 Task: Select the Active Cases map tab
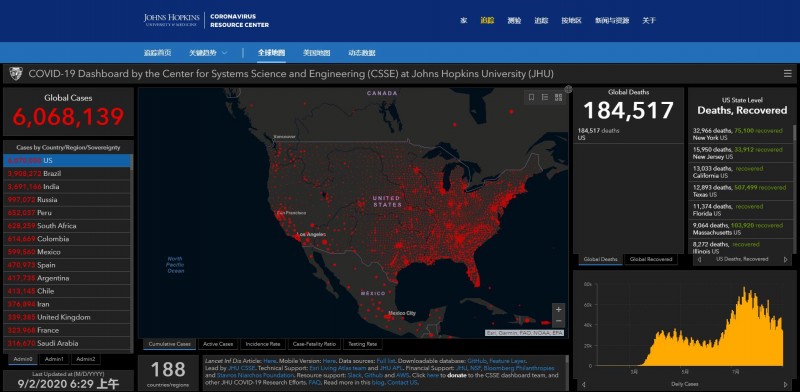(218, 344)
